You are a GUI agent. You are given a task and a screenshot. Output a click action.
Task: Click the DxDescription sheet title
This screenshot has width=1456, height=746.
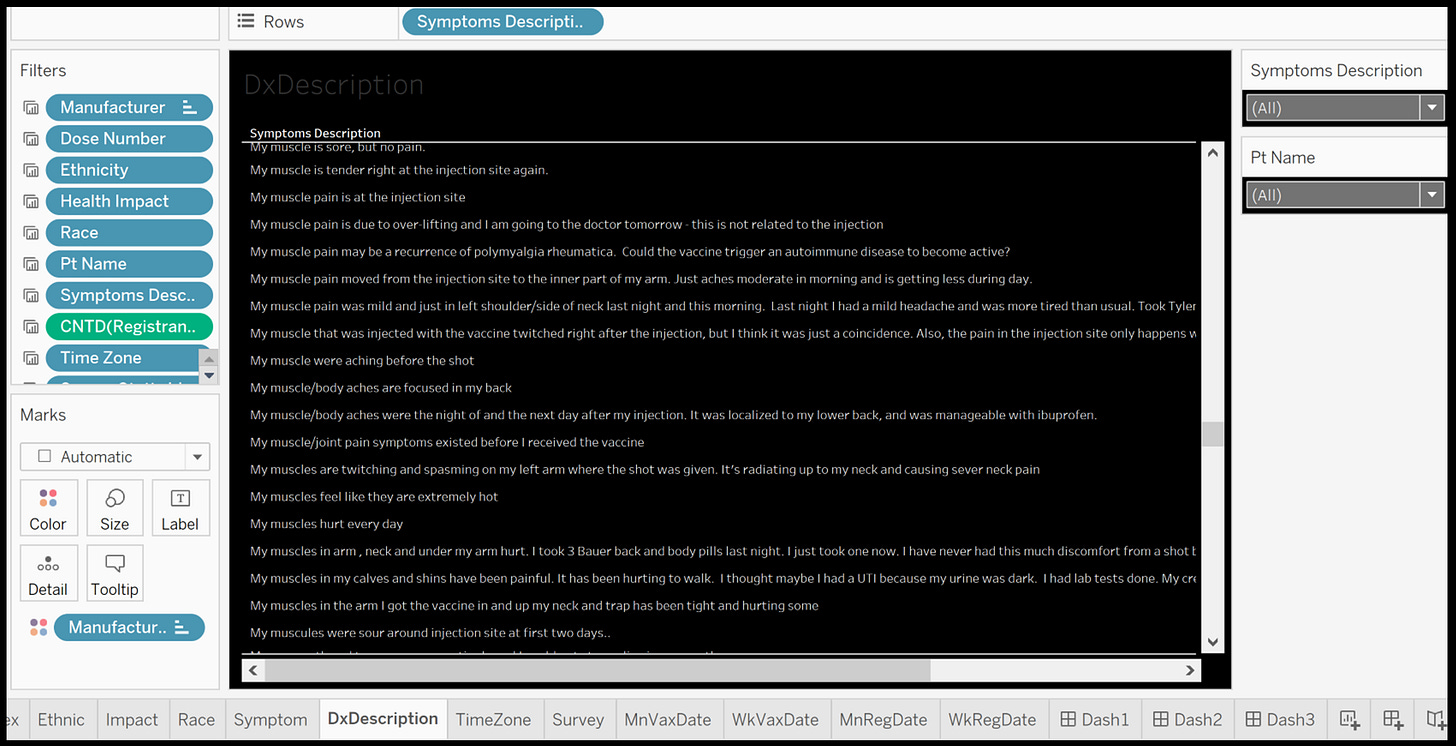(334, 85)
